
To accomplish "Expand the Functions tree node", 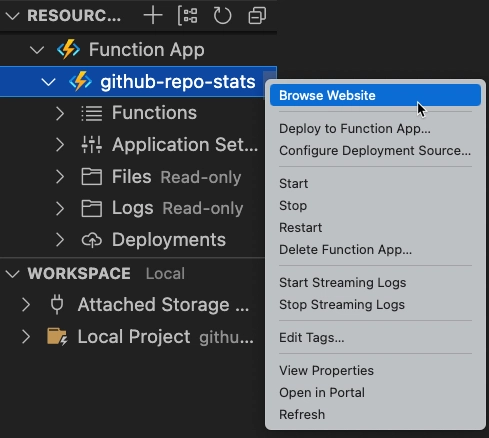I will click(60, 113).
